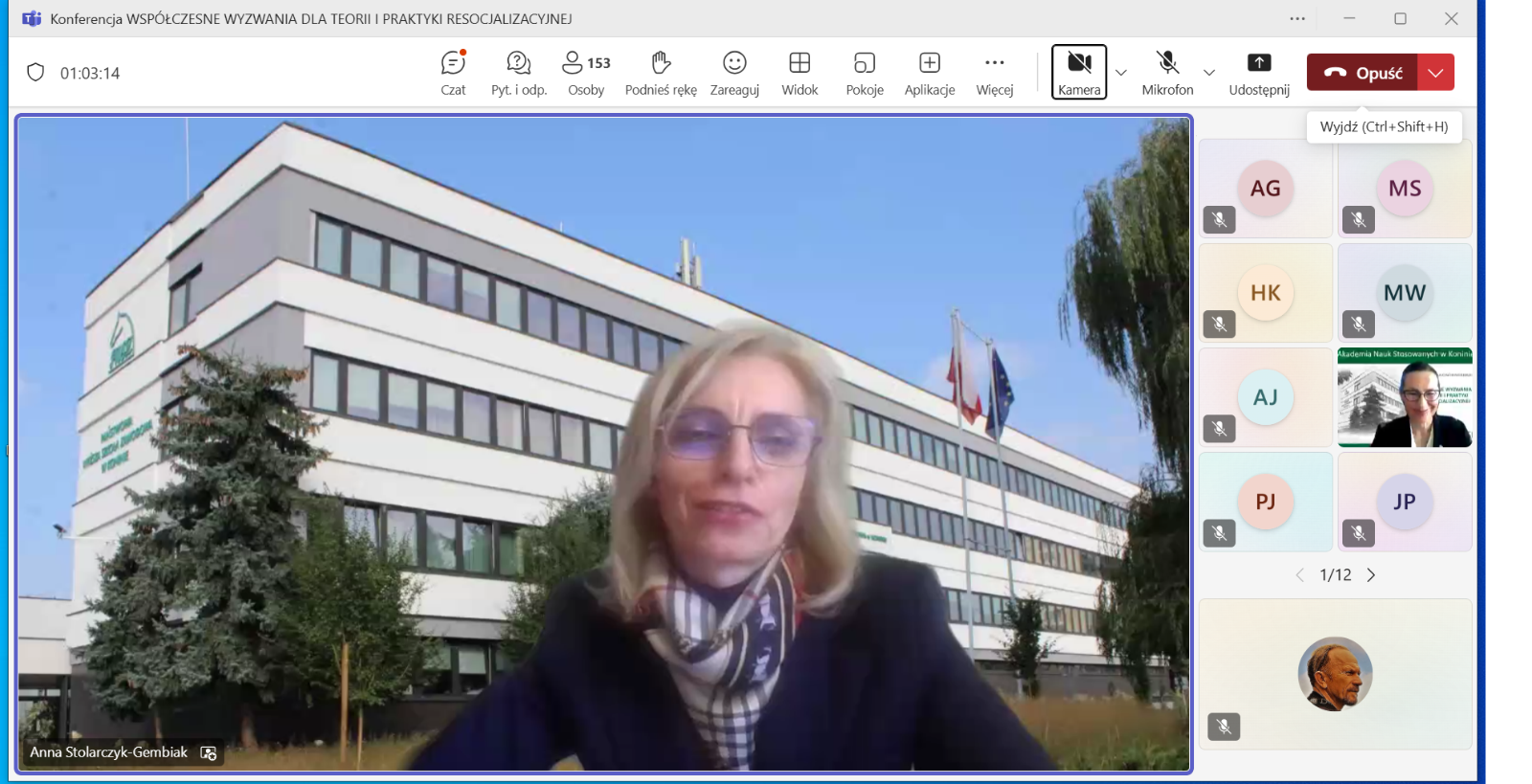This screenshot has width=1532, height=784.
Task: Open the Widok view options
Action: [800, 73]
